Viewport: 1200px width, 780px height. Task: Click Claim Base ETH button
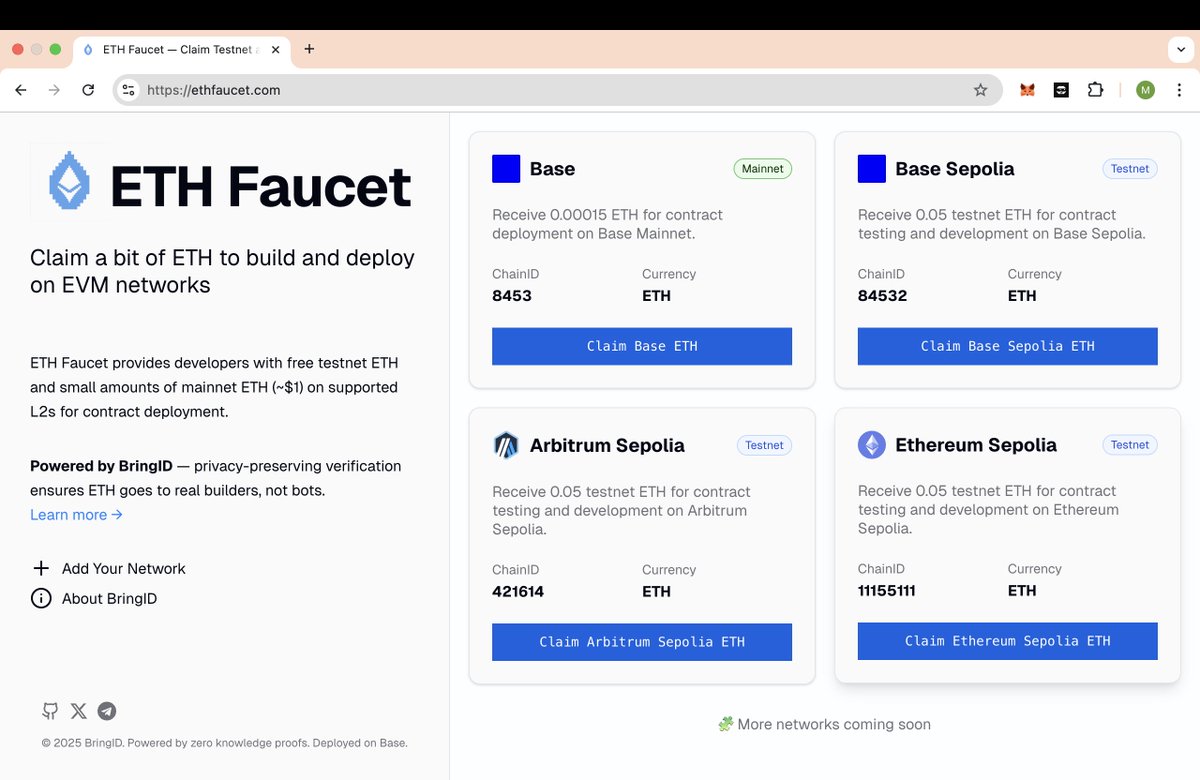click(x=642, y=346)
